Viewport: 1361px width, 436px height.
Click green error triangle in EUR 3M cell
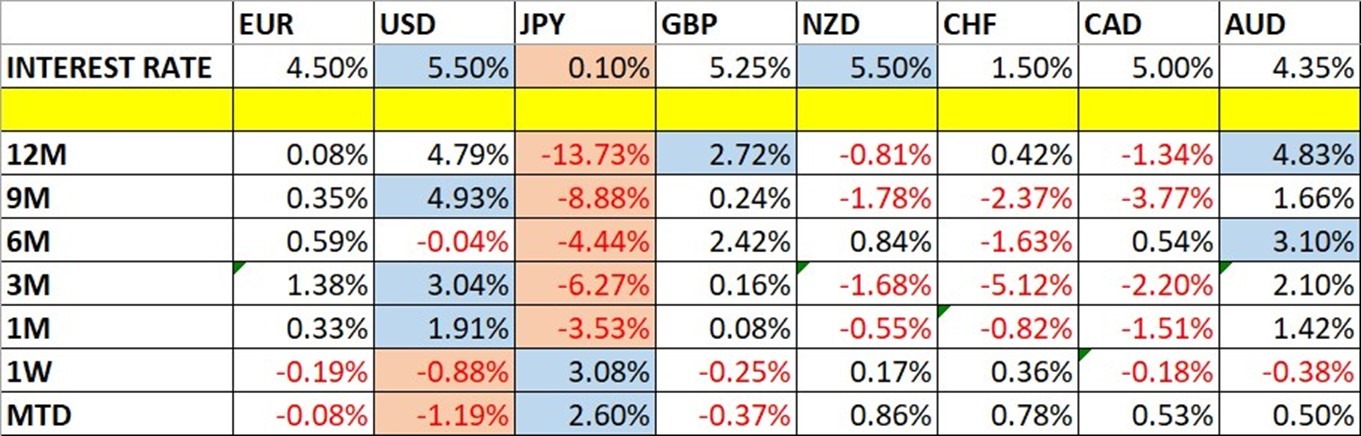236,267
